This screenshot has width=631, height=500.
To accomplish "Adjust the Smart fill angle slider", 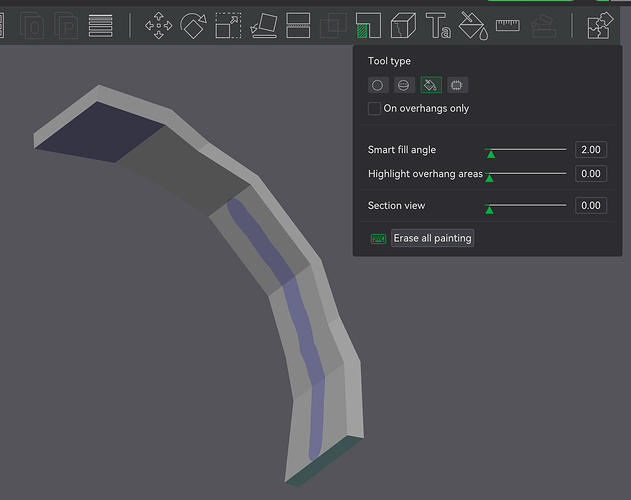I will click(x=526, y=150).
